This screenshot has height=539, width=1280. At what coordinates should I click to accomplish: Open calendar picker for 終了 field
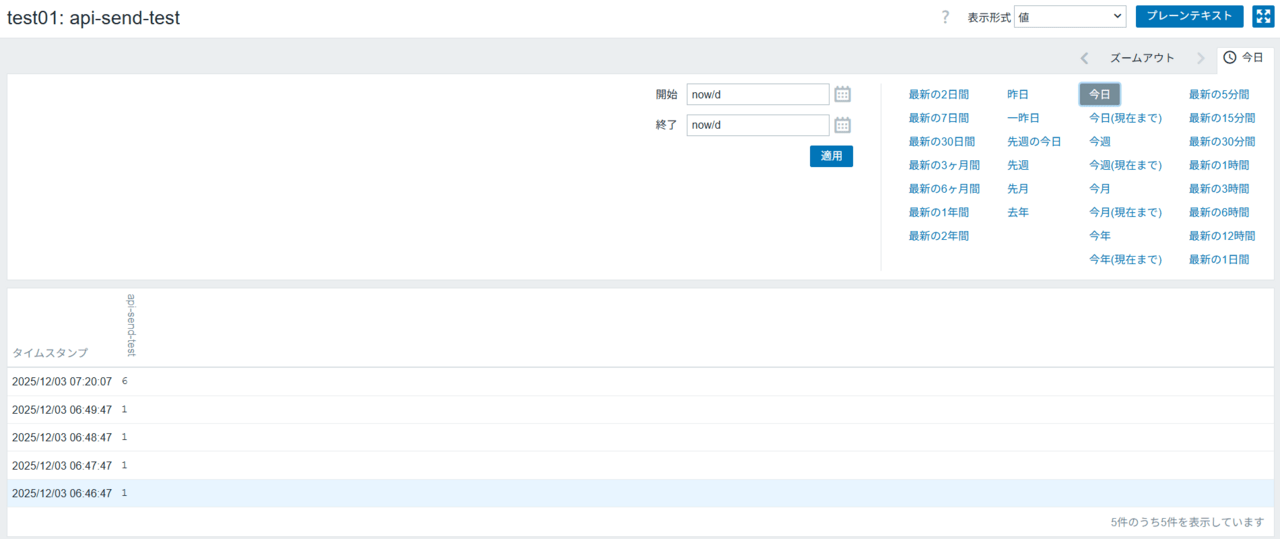(x=842, y=125)
